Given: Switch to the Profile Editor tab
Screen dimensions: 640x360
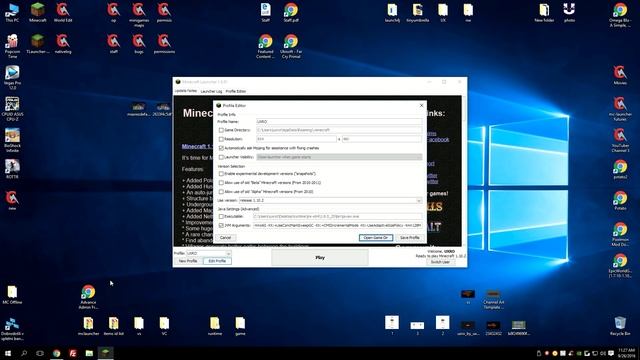Looking at the screenshot, I should [x=236, y=91].
